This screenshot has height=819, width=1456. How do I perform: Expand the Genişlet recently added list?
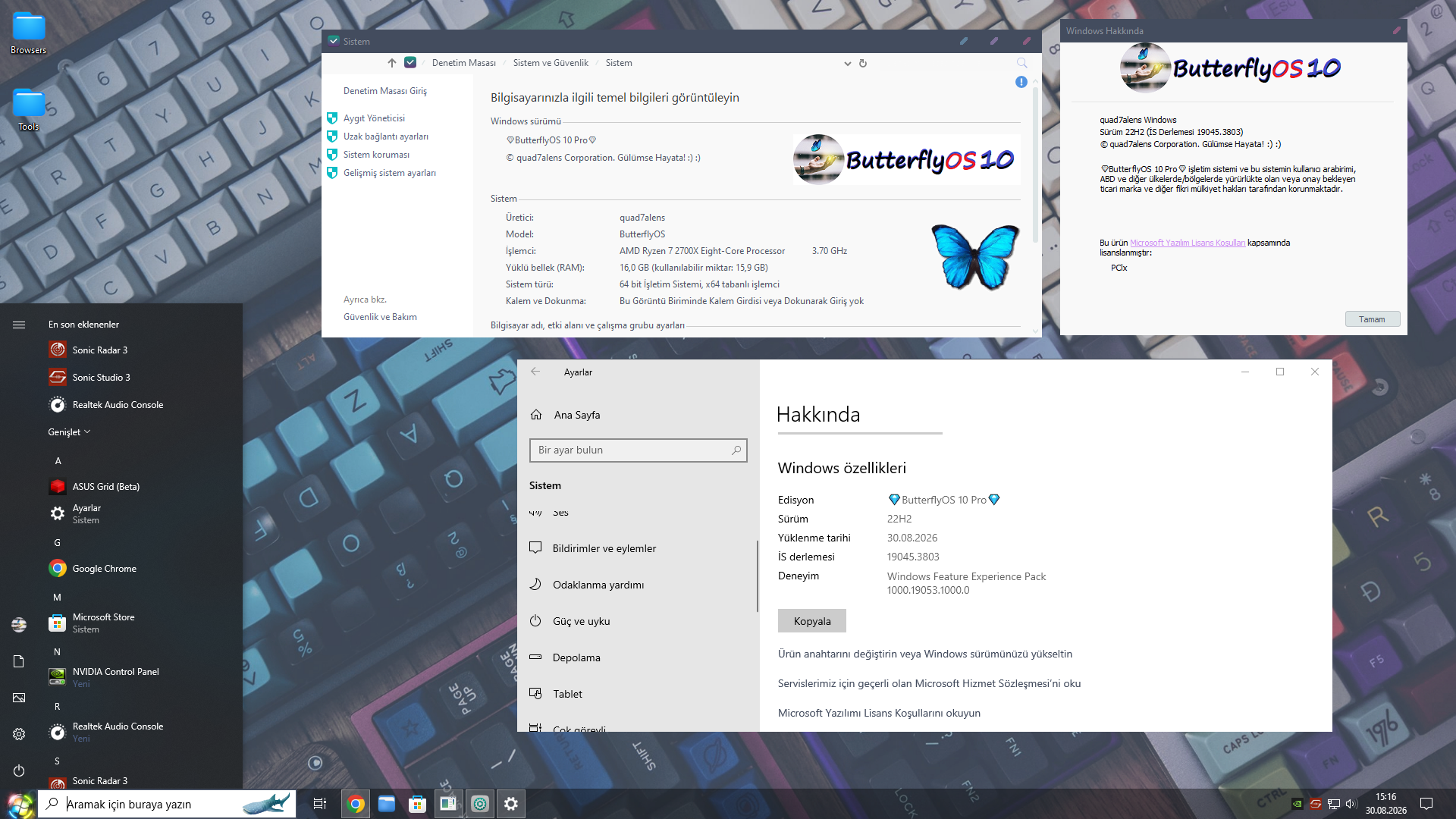click(69, 431)
